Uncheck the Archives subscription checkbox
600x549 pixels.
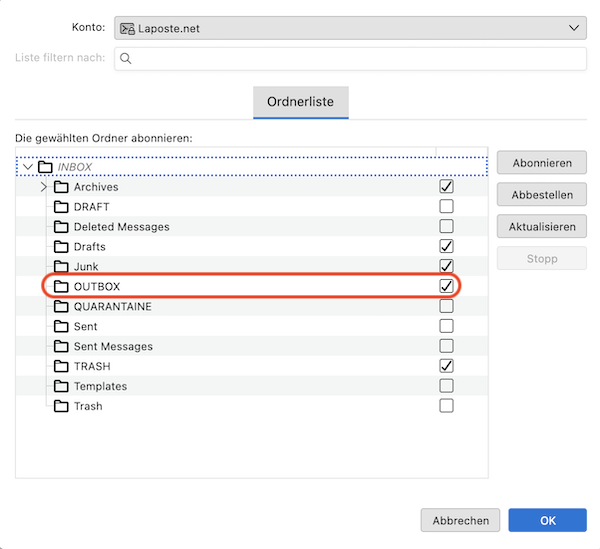click(446, 187)
